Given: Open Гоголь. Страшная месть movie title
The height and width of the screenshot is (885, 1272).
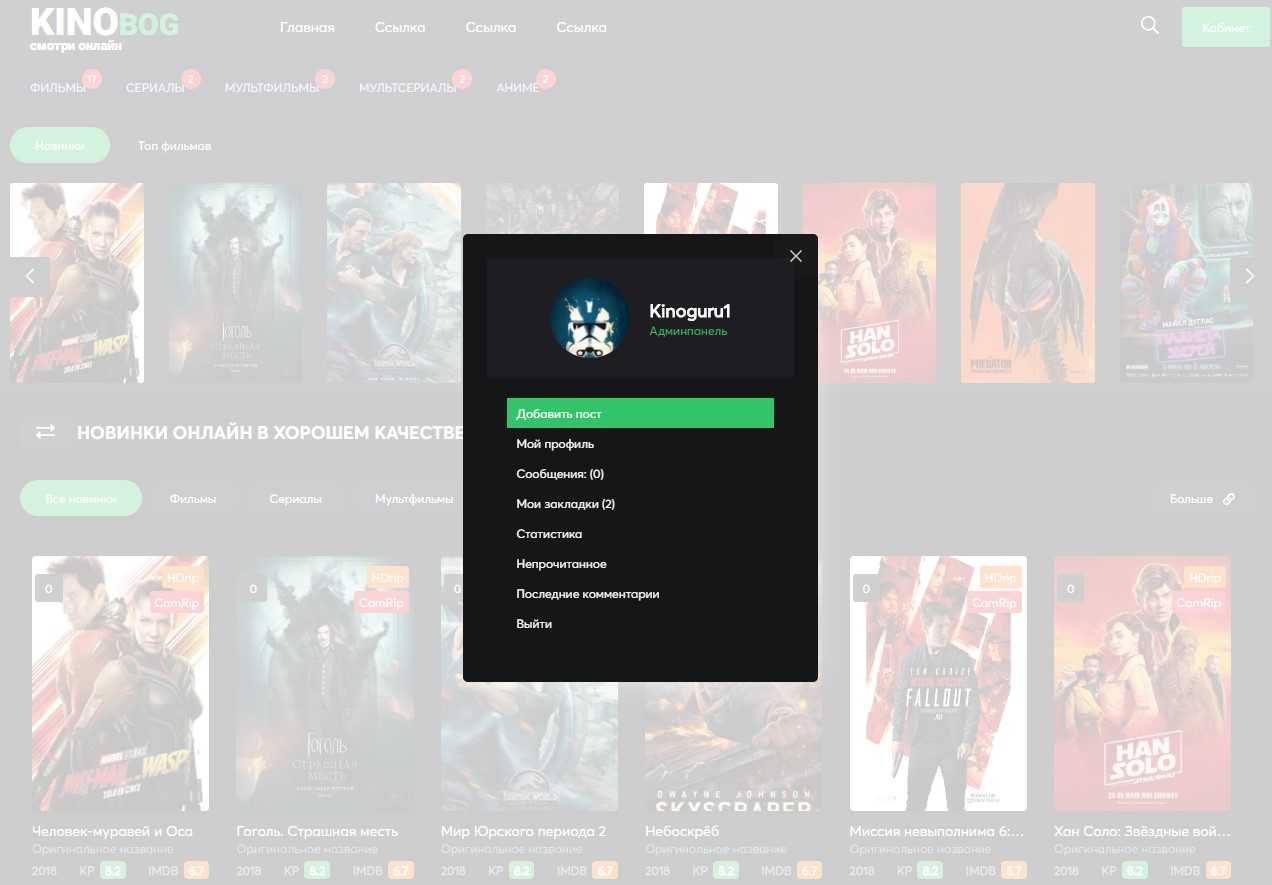Looking at the screenshot, I should [317, 831].
